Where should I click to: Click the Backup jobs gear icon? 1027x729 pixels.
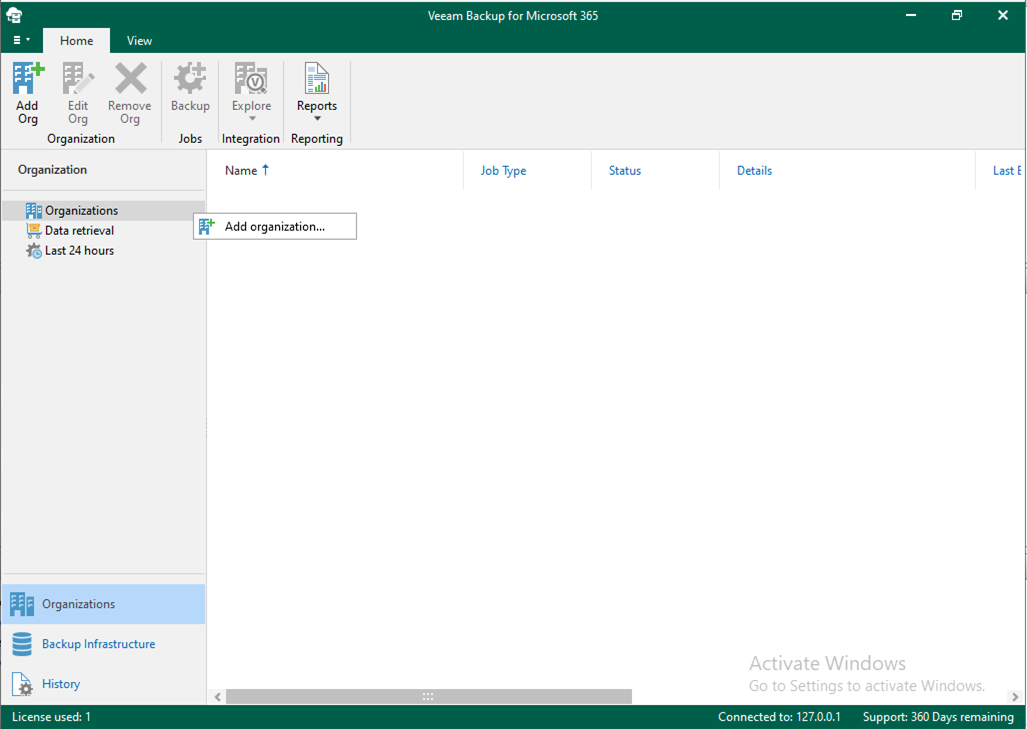click(190, 79)
